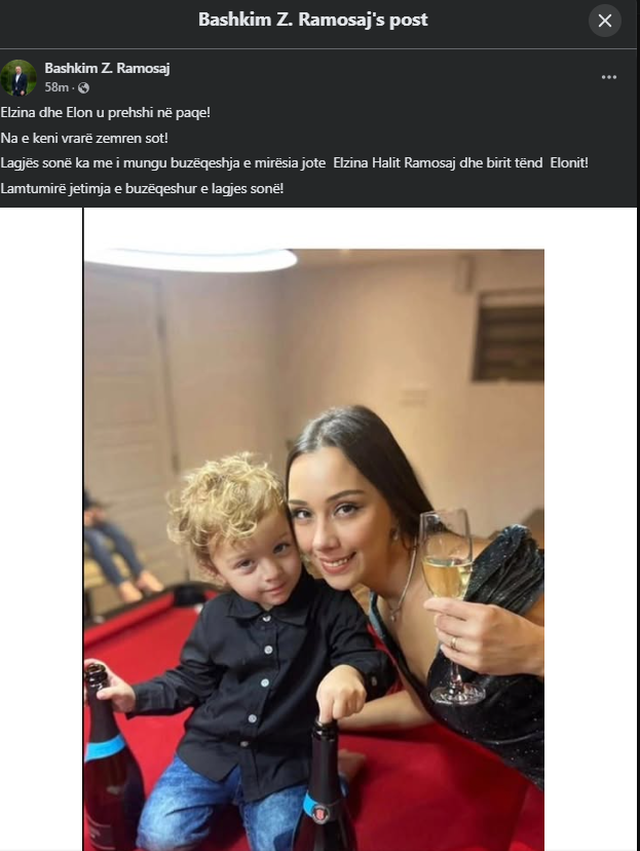Click the "Lamtumirë jetimja e buzëqeshur" line

pos(142,188)
